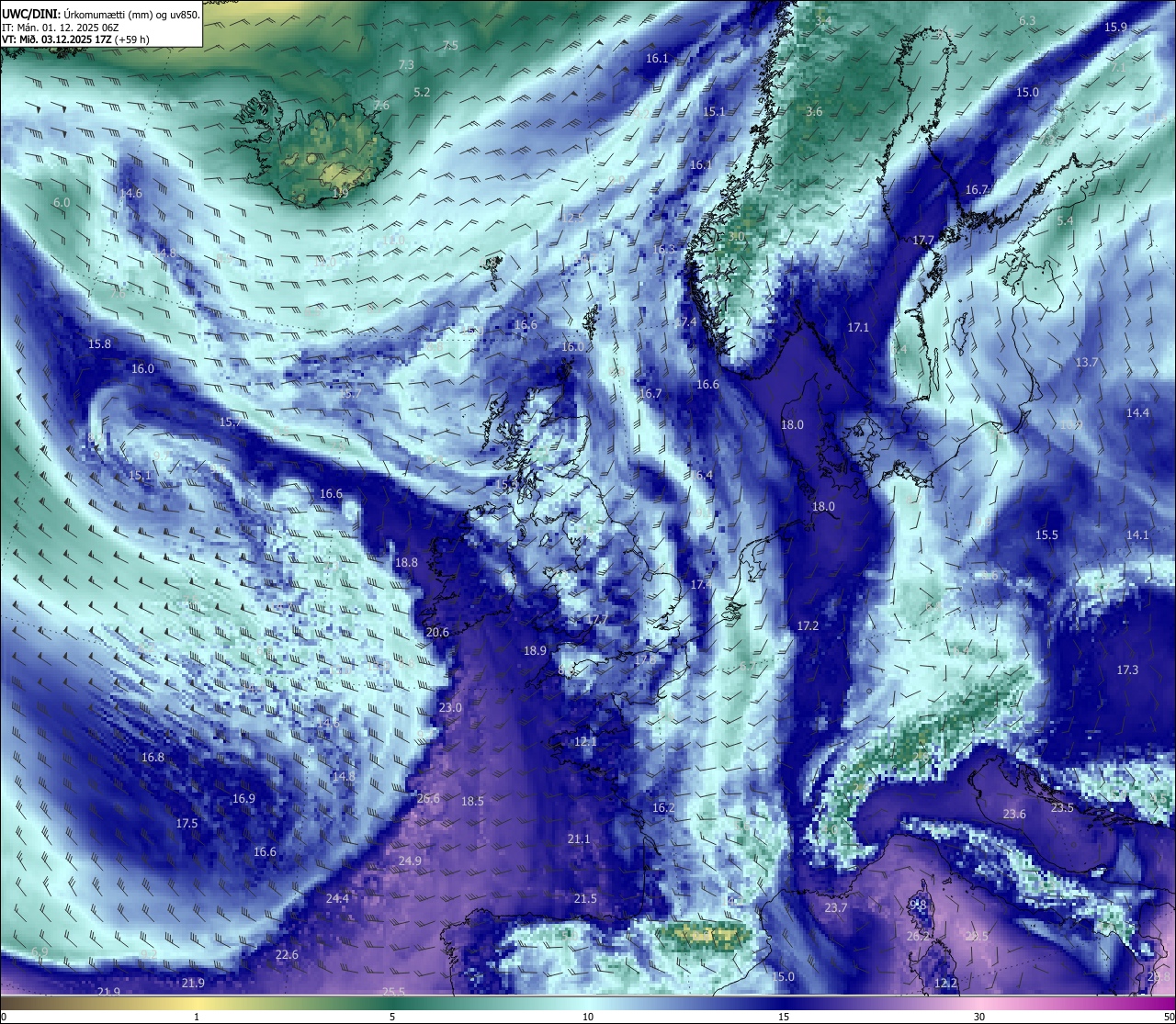This screenshot has width=1176, height=1024.
Task: Click the colour scale tick labelled 30
Action: (979, 1017)
